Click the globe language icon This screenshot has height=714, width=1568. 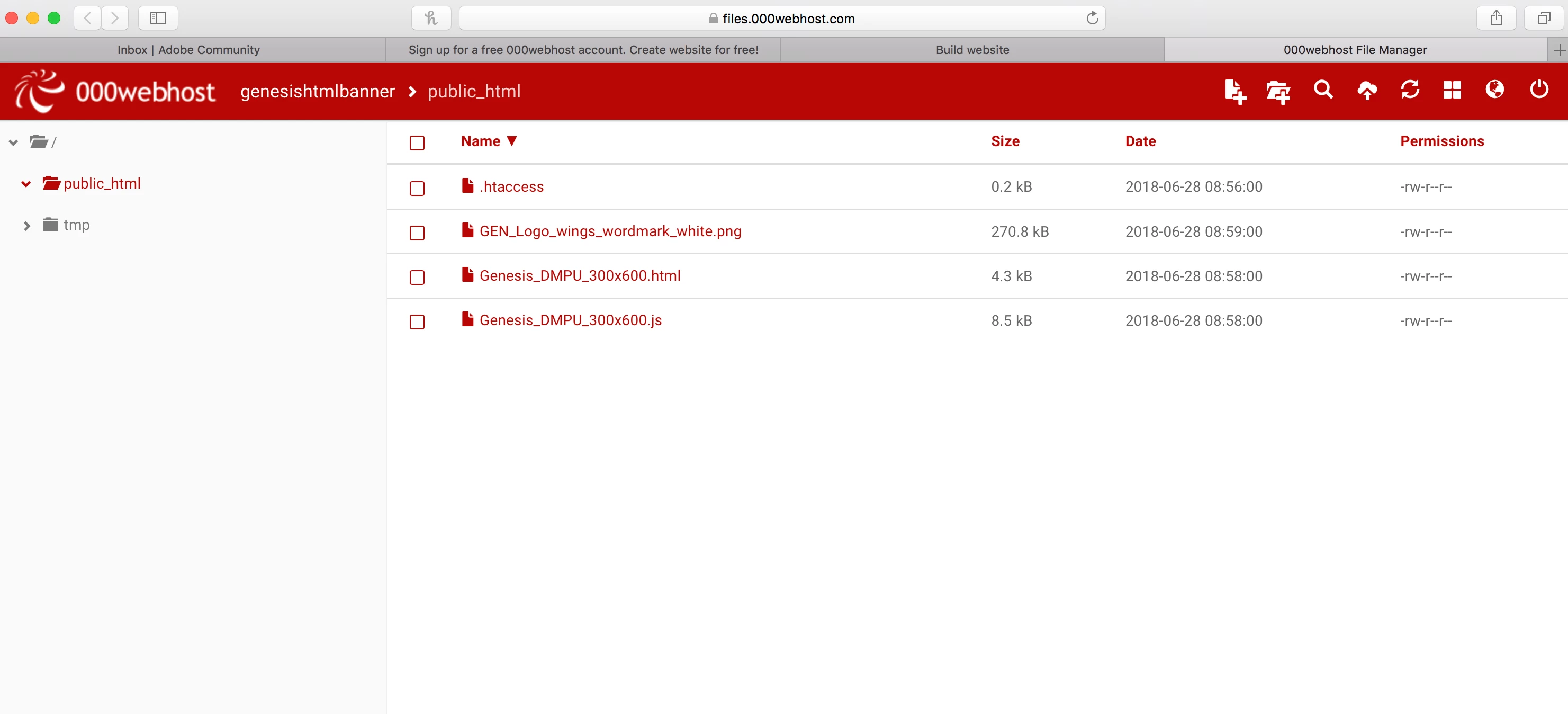click(1494, 90)
